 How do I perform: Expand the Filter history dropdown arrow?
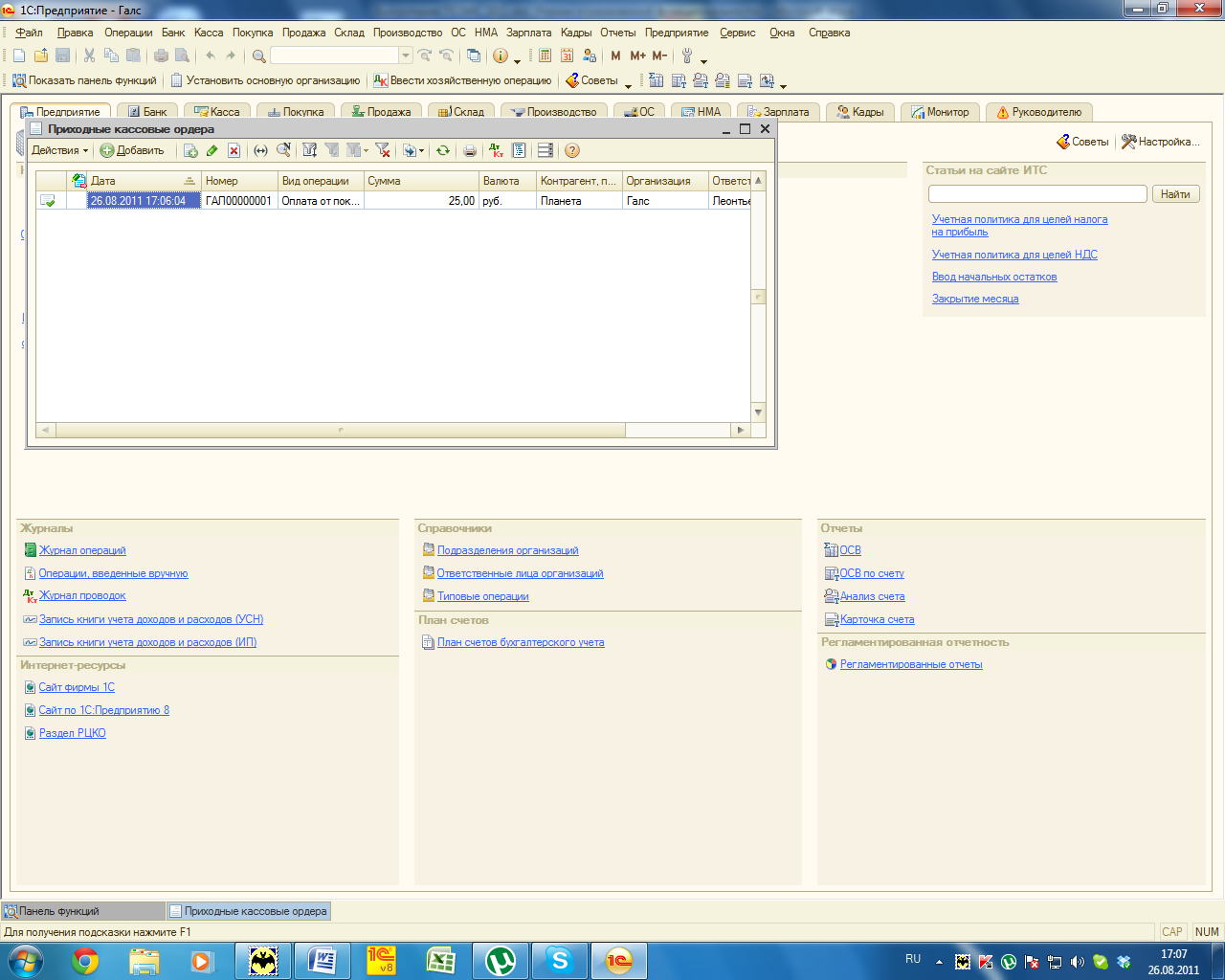367,151
